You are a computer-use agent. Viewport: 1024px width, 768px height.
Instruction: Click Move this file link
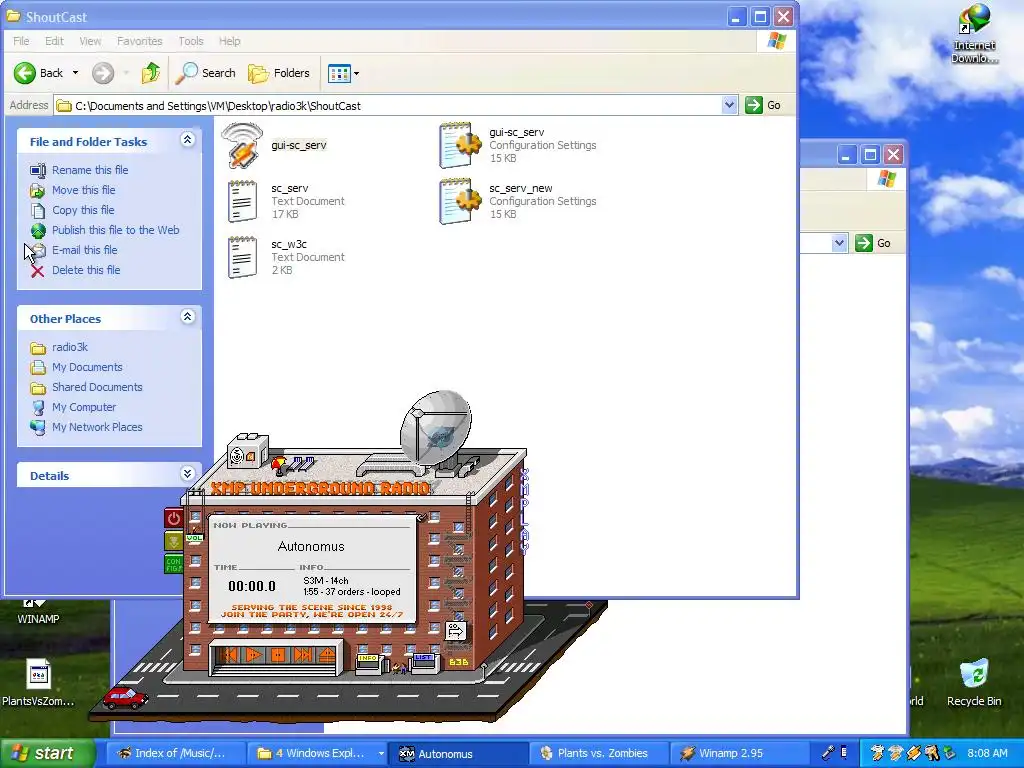pos(84,190)
